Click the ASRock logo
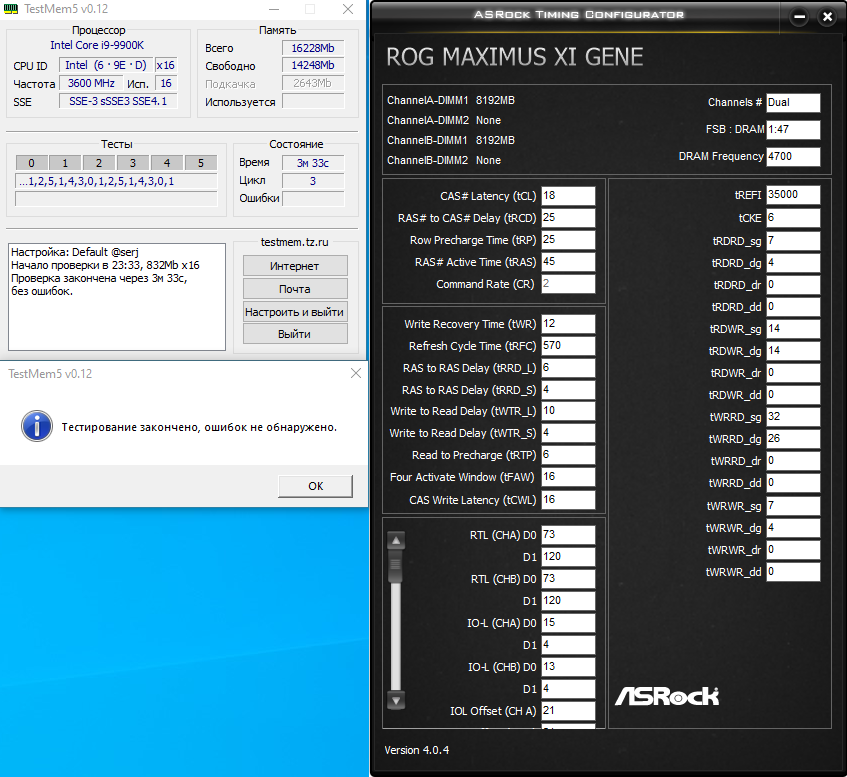The height and width of the screenshot is (777, 847). (x=667, y=696)
